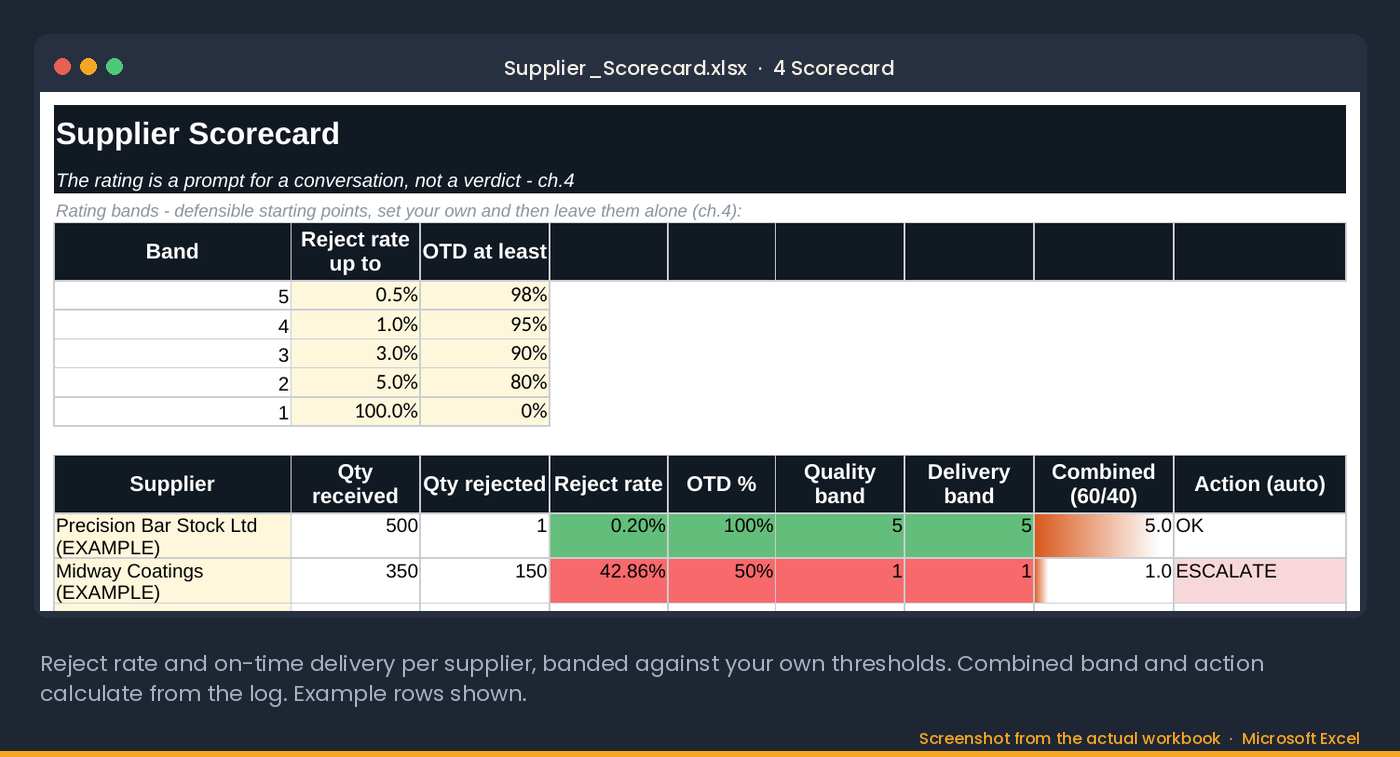Click the 'Combined (60/40)' column header
Screen dimensions: 1400x757
pos(1104,484)
